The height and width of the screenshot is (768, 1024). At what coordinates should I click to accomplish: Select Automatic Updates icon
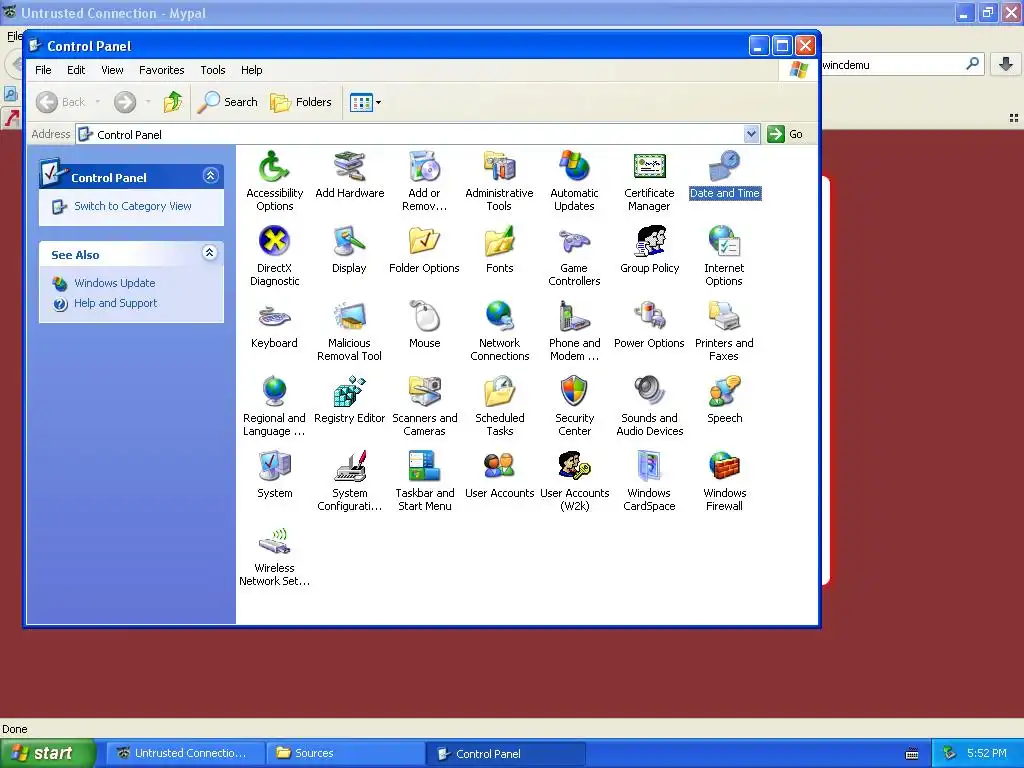tap(575, 167)
